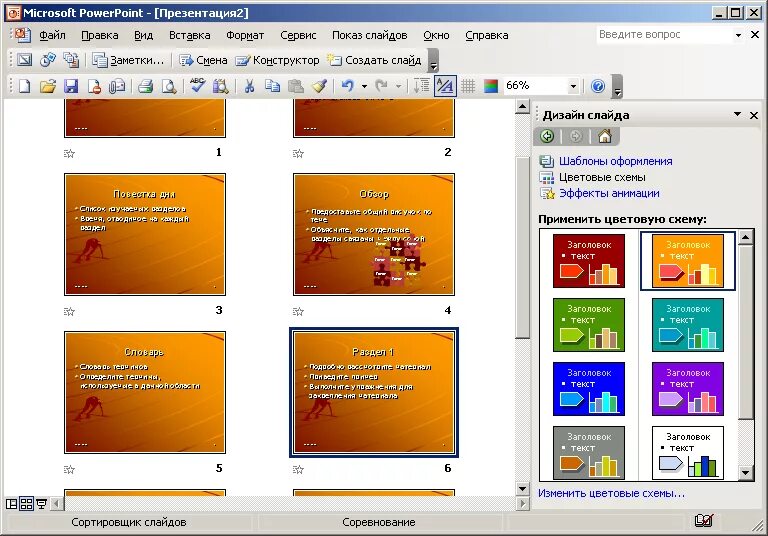
Task: Undo the last action
Action: coord(347,86)
